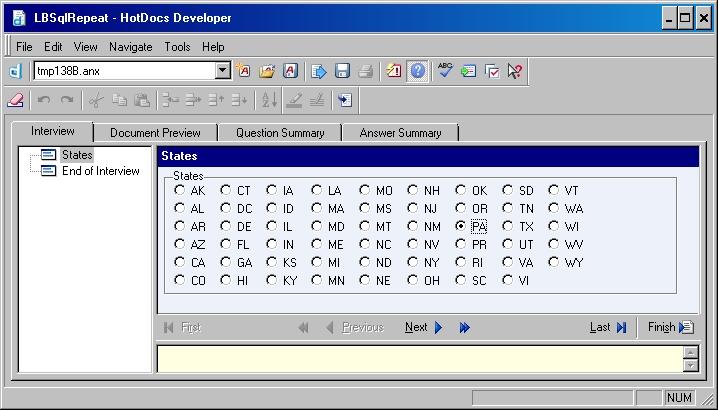The width and height of the screenshot is (718, 410).
Task: Select the CA radio button
Action: click(180, 262)
